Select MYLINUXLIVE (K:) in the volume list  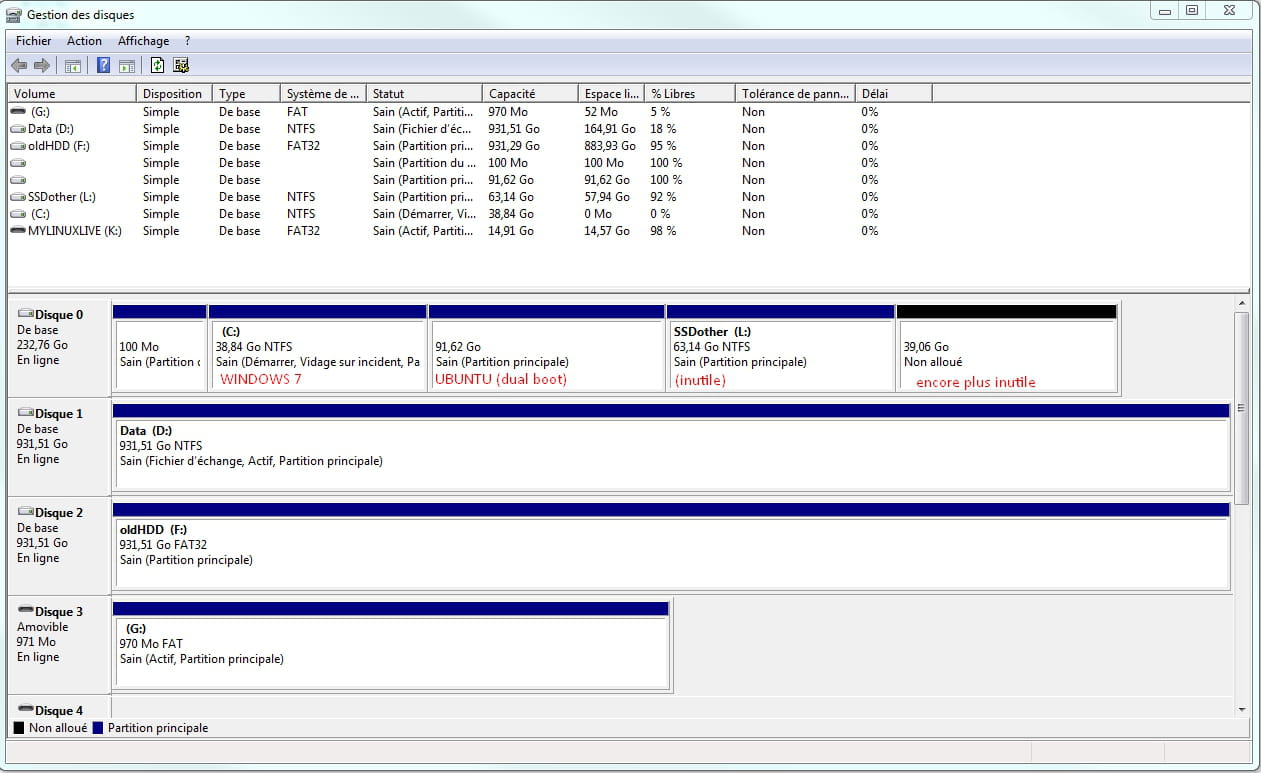pyautogui.click(x=74, y=231)
